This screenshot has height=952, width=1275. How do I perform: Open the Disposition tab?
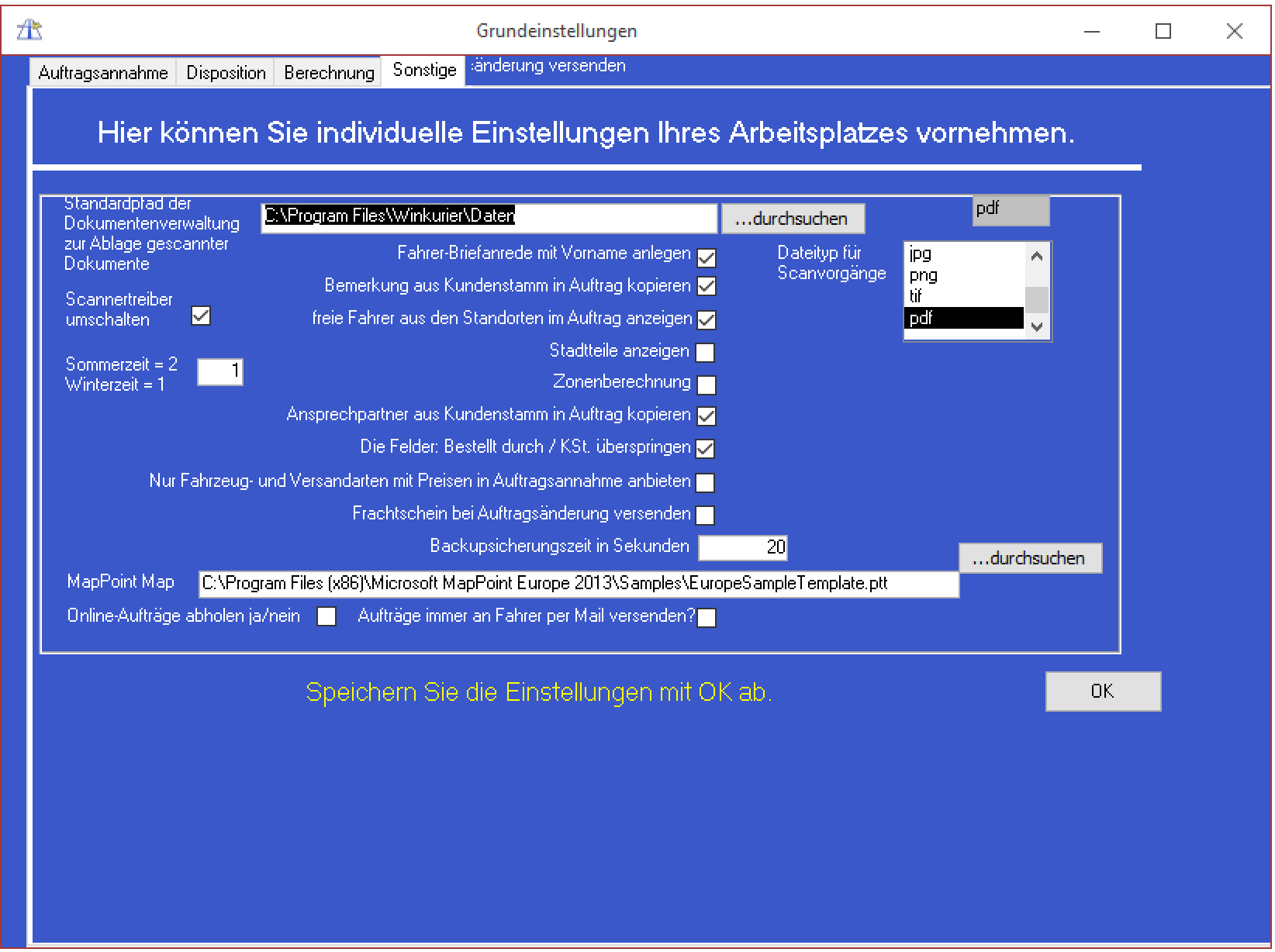pos(226,73)
